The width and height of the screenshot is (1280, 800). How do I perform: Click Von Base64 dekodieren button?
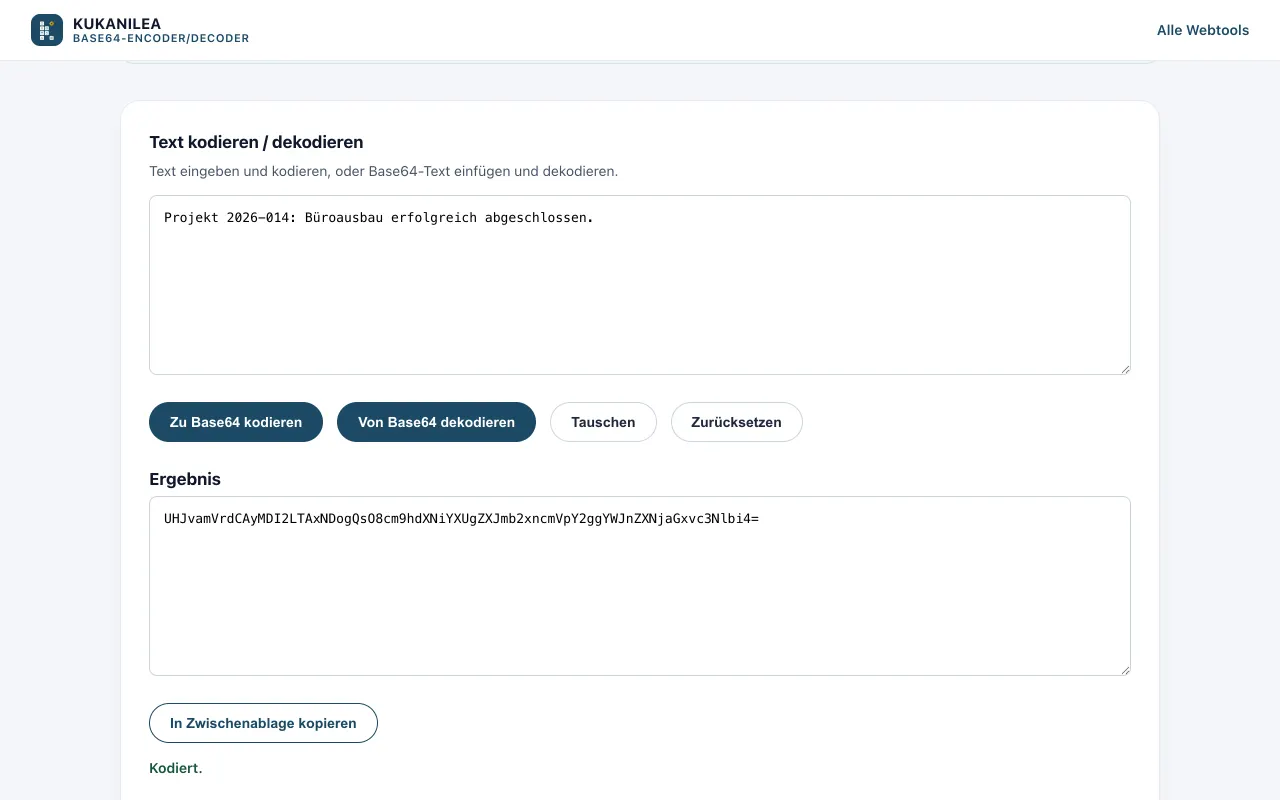436,422
